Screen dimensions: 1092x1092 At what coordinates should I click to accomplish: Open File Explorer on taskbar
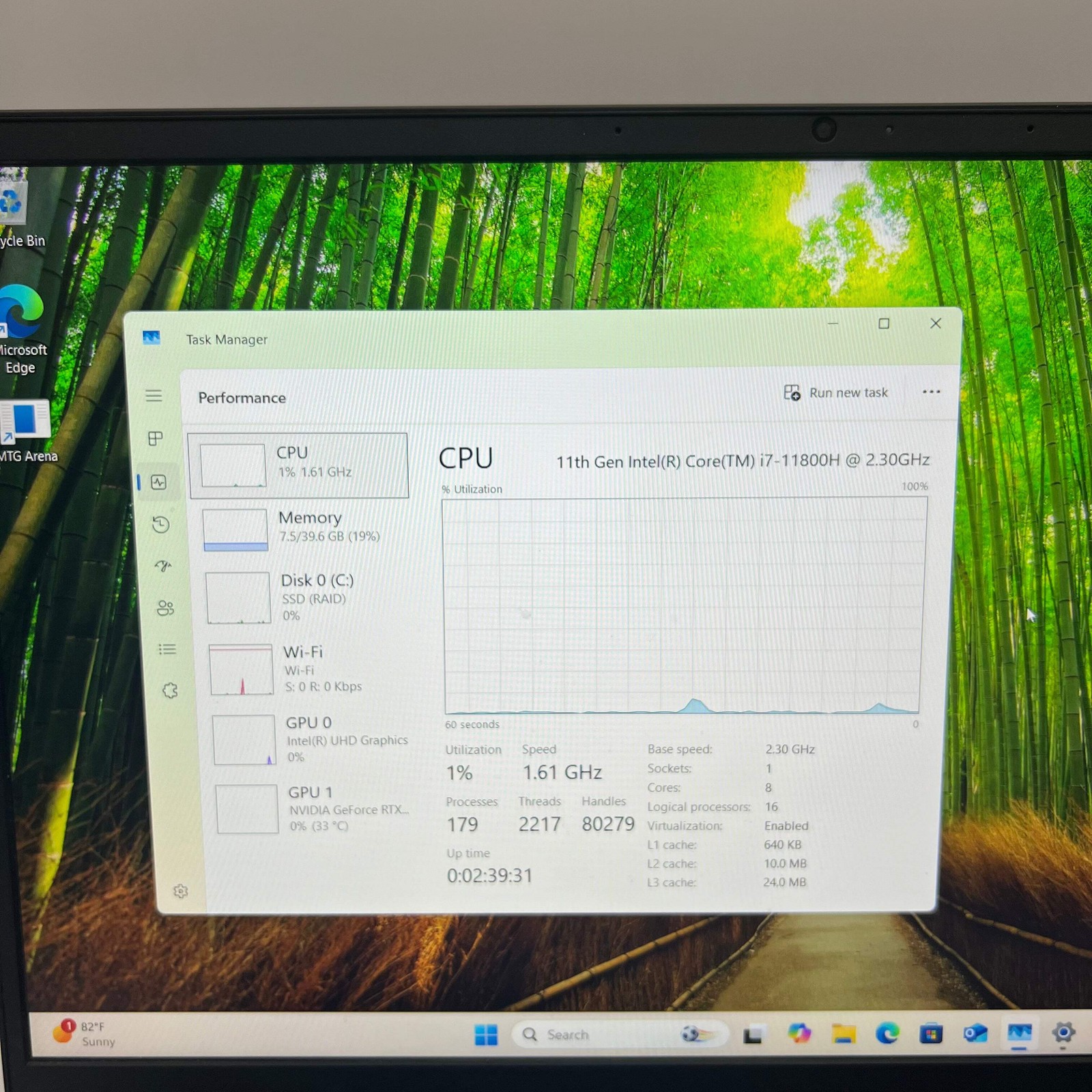[844, 1034]
